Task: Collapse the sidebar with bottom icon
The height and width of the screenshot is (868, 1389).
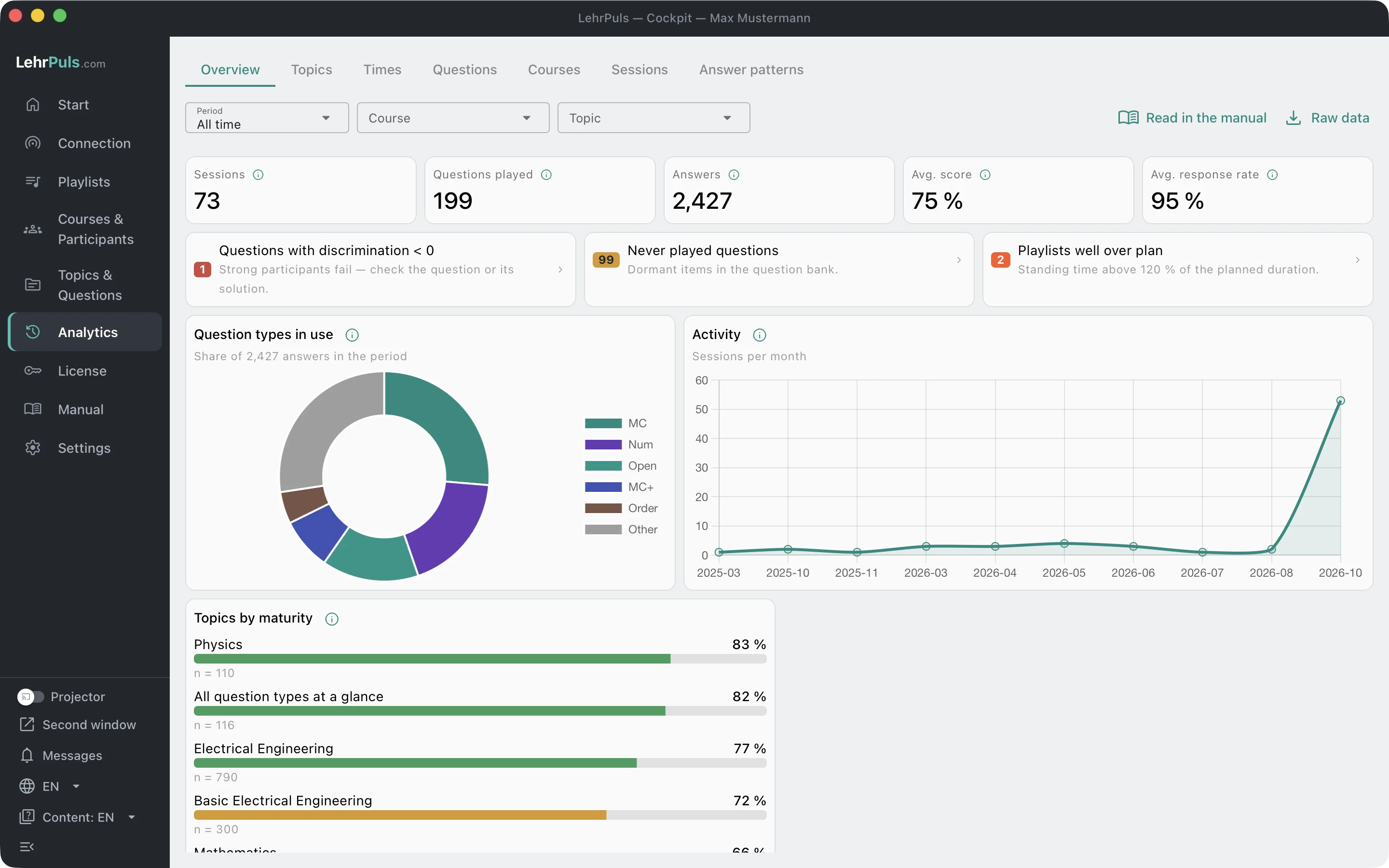Action: tap(27, 846)
